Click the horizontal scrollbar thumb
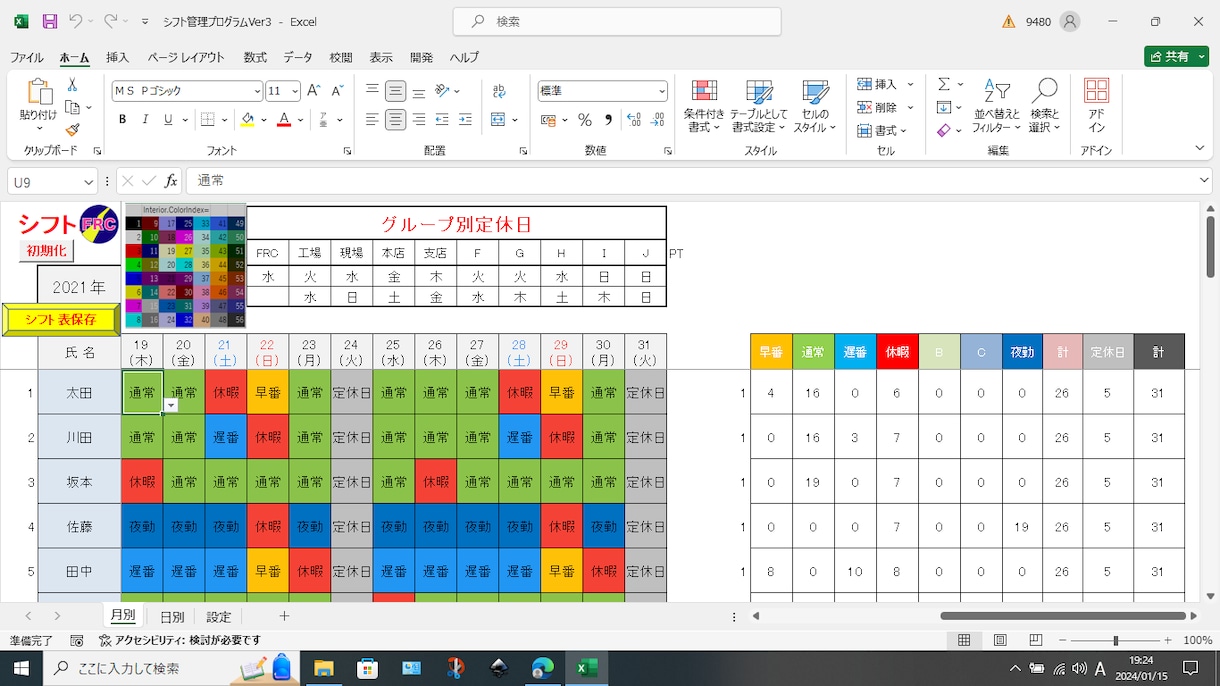 click(1063, 616)
